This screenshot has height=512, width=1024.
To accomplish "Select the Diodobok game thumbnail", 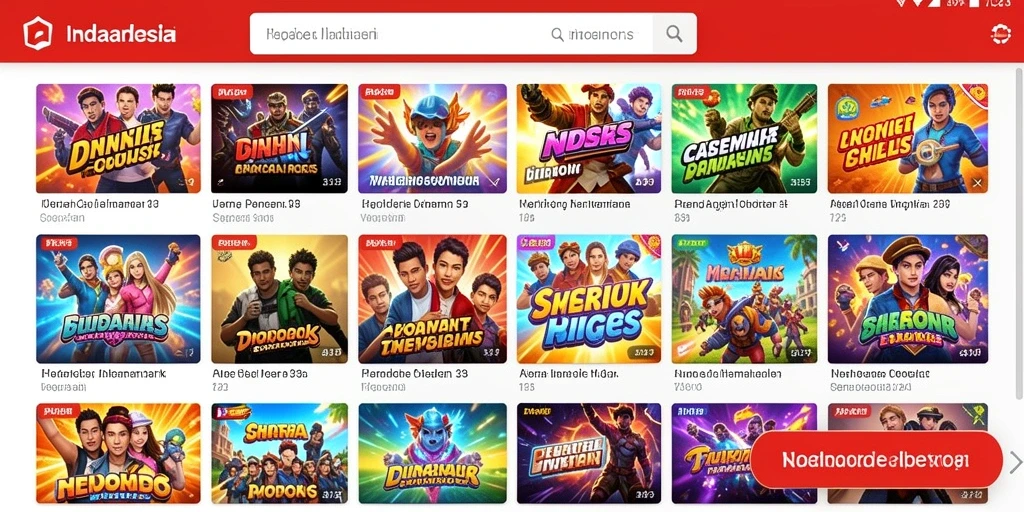I will [280, 299].
